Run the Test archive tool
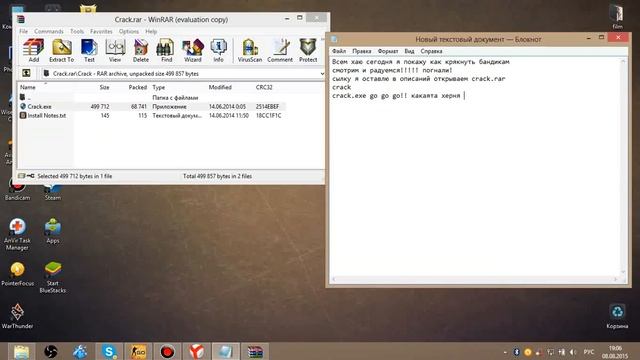Screen dimensions: 640x360 pyautogui.click(x=89, y=51)
